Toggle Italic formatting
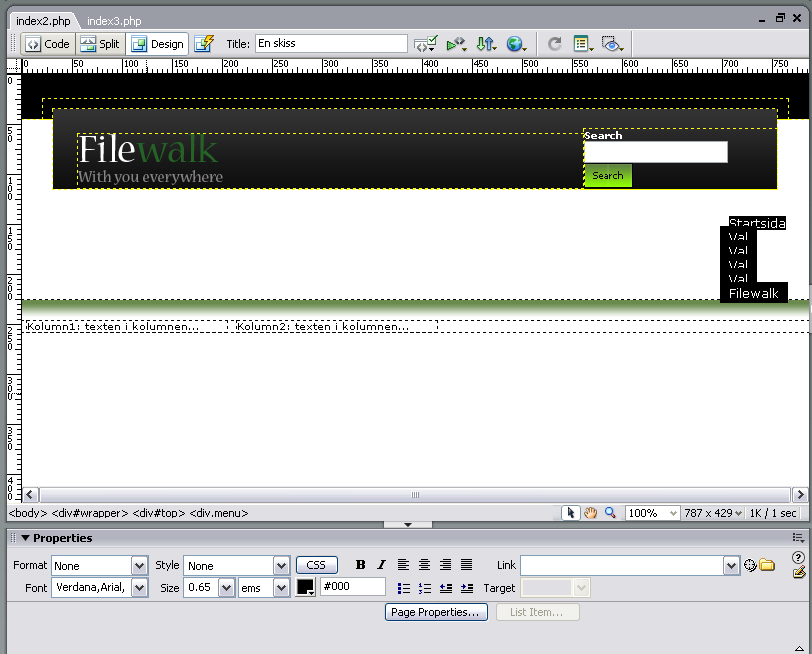Viewport: 812px width, 654px height. (x=382, y=565)
